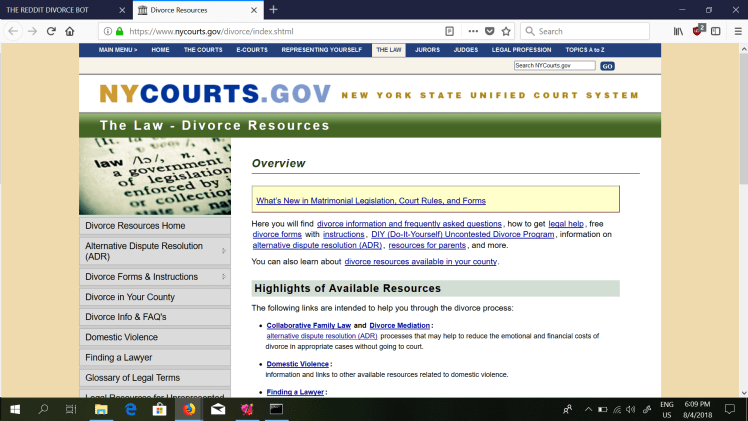Open the notification center icon

[x=729, y=409]
